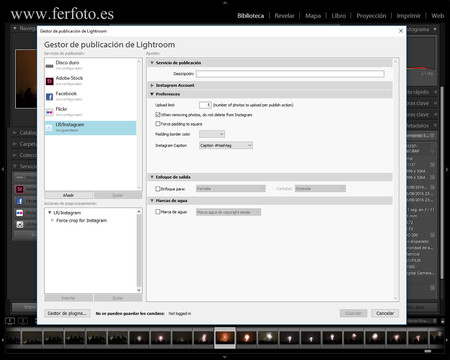Click the right panel vertical scrollbar
Viewport: 450px width, 360px height.
pos(442,183)
